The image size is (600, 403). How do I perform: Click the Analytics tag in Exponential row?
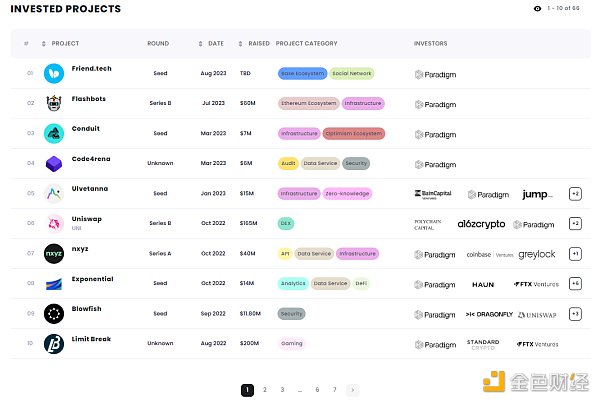(293, 284)
